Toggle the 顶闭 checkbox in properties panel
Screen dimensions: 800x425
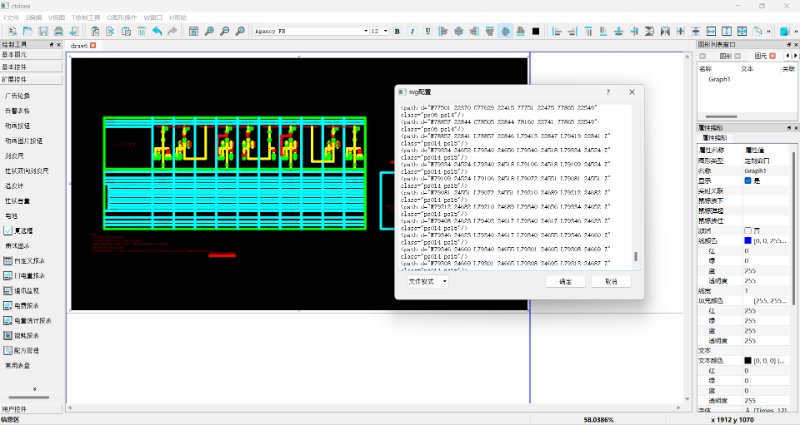[748, 230]
